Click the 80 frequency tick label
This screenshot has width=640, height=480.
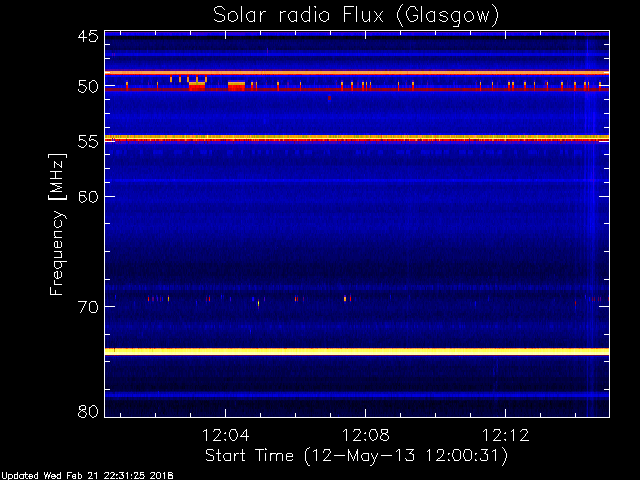click(x=88, y=411)
